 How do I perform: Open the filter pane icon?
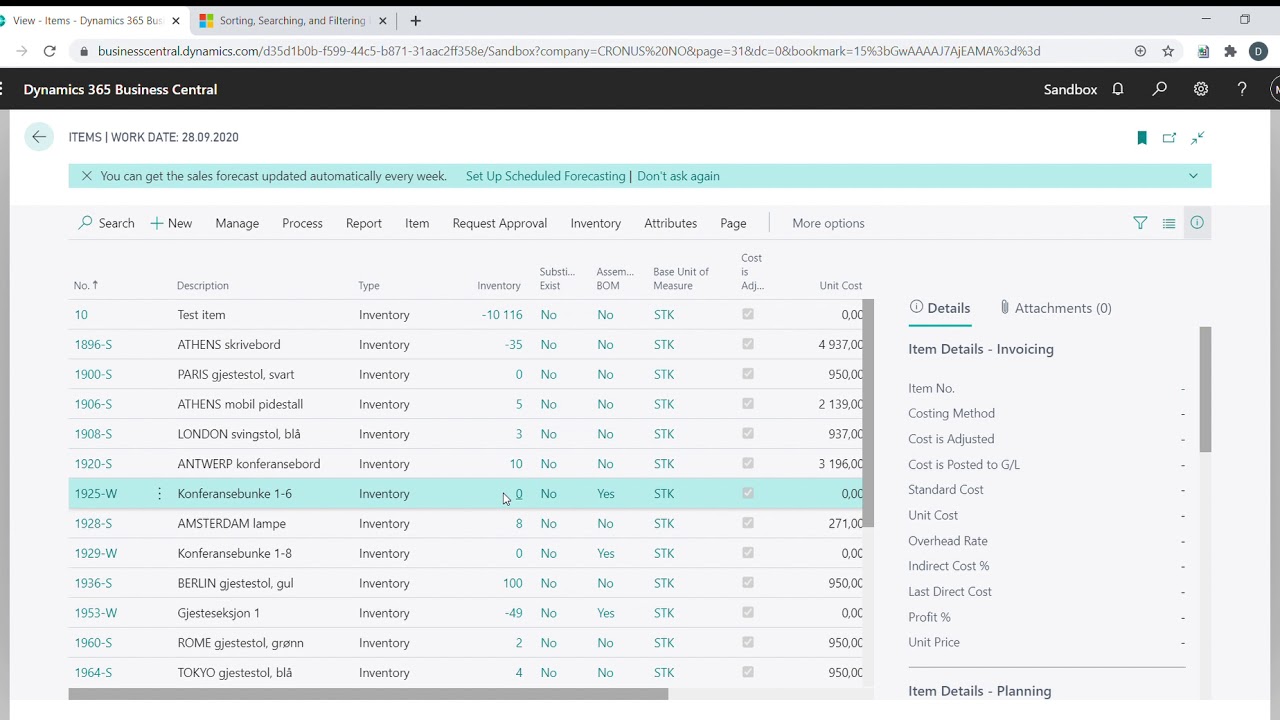pyautogui.click(x=1140, y=223)
